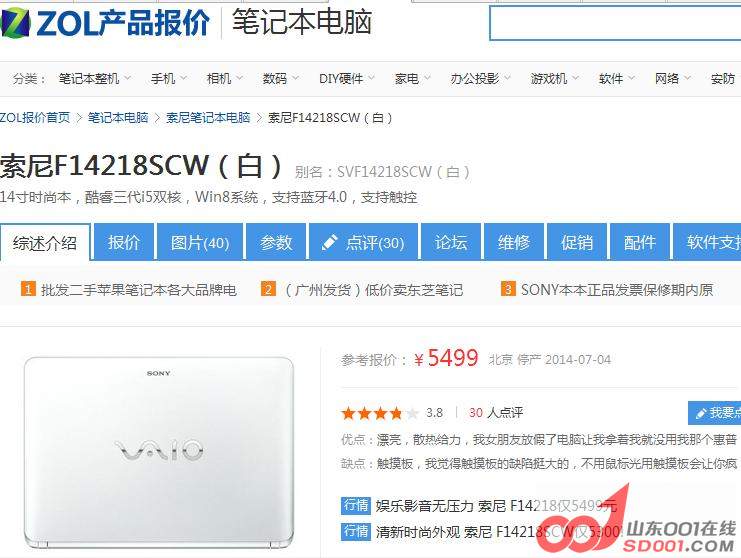
Task: Open the ZOL报价首页 breadcrumb link
Action: coord(35,118)
